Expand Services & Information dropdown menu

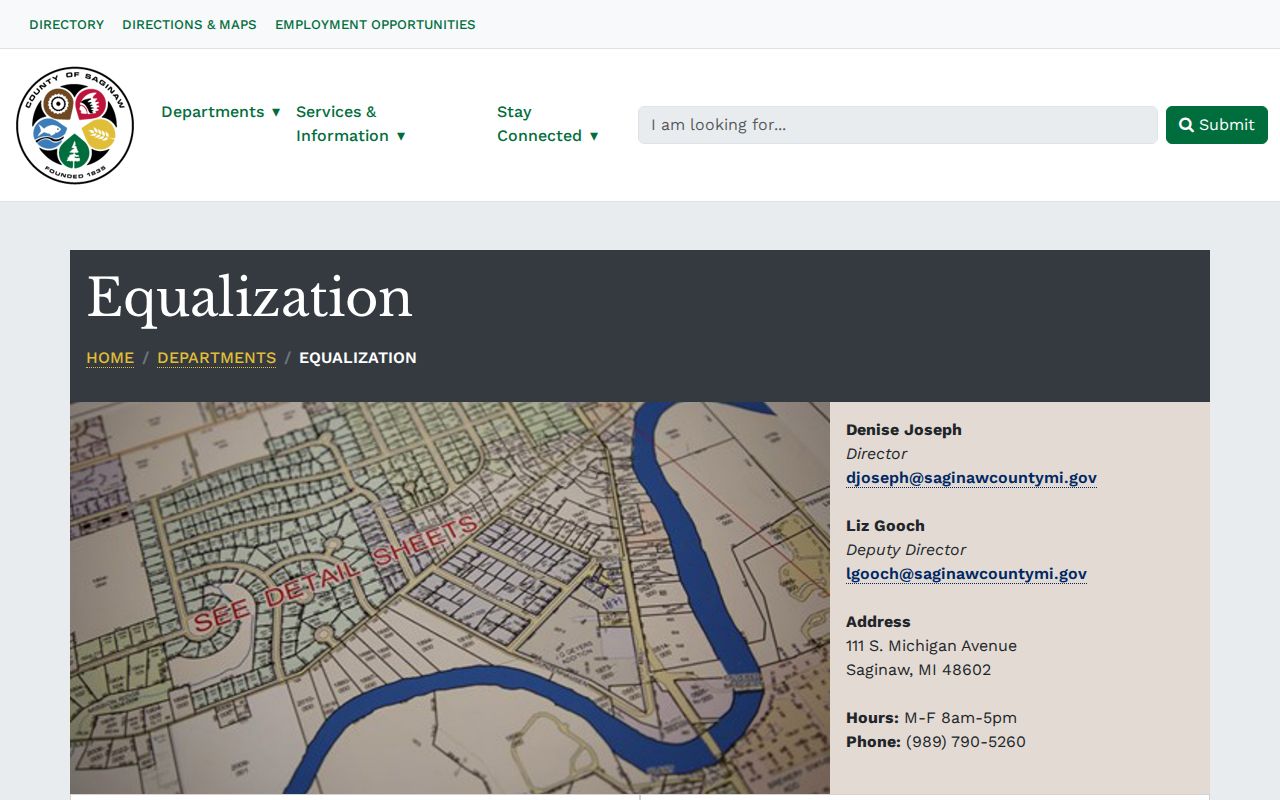coord(351,124)
